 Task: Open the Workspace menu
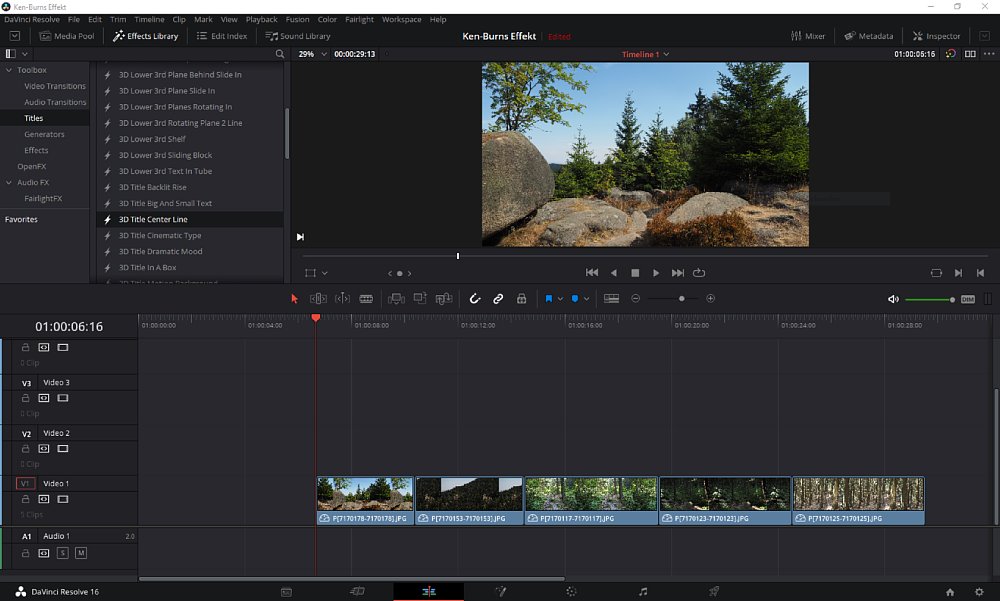(x=401, y=19)
